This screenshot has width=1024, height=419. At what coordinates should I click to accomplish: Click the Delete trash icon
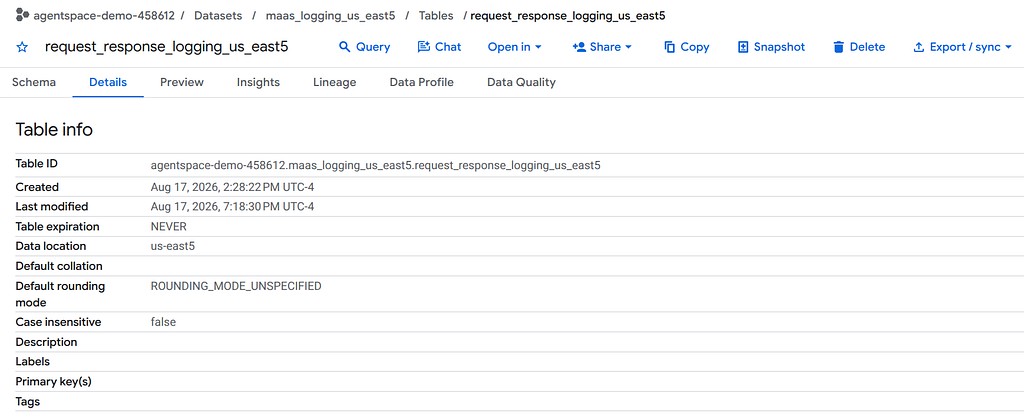tap(839, 47)
